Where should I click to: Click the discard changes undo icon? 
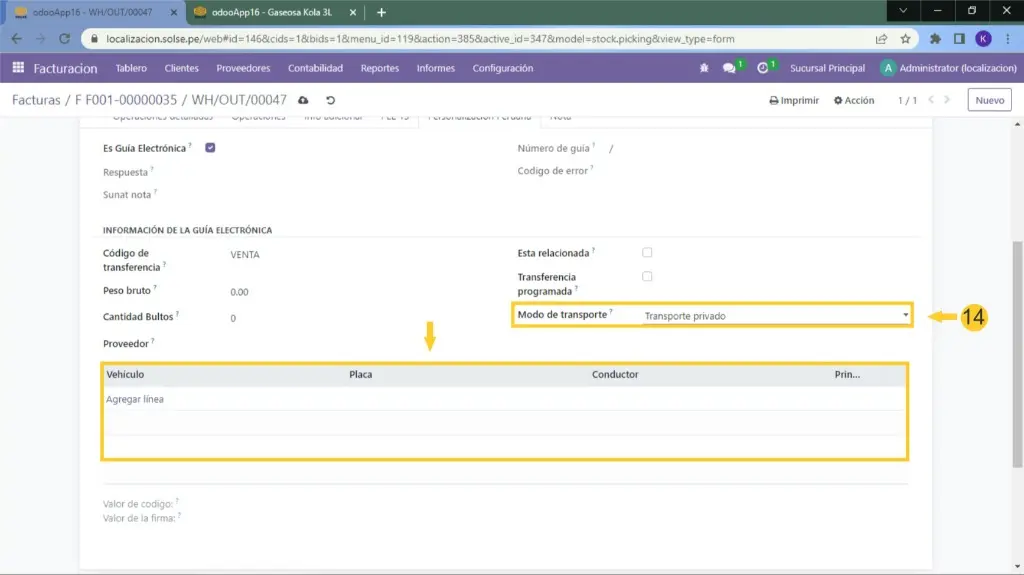click(331, 101)
